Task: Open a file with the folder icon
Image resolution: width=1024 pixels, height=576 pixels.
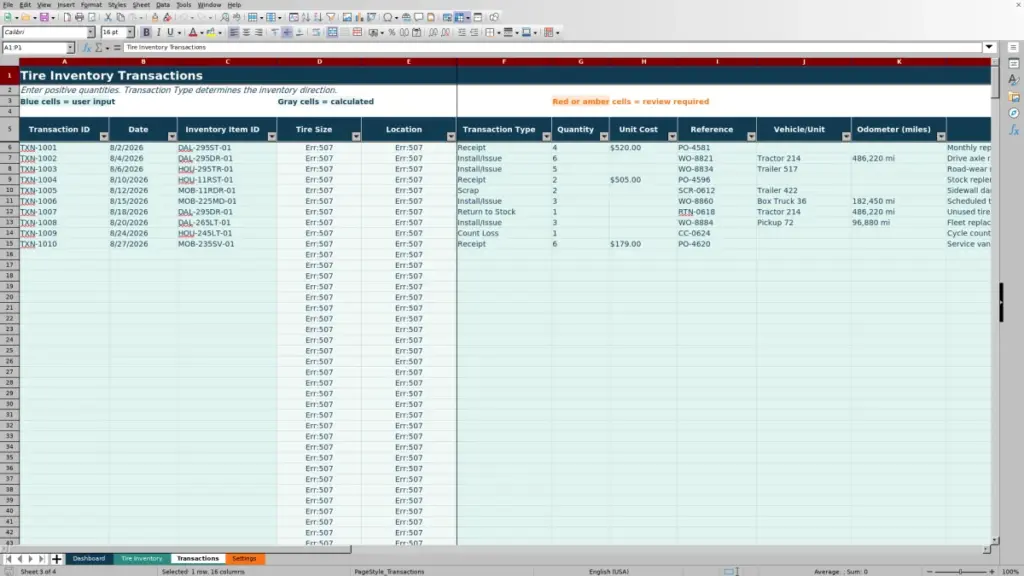Action: click(x=25, y=18)
